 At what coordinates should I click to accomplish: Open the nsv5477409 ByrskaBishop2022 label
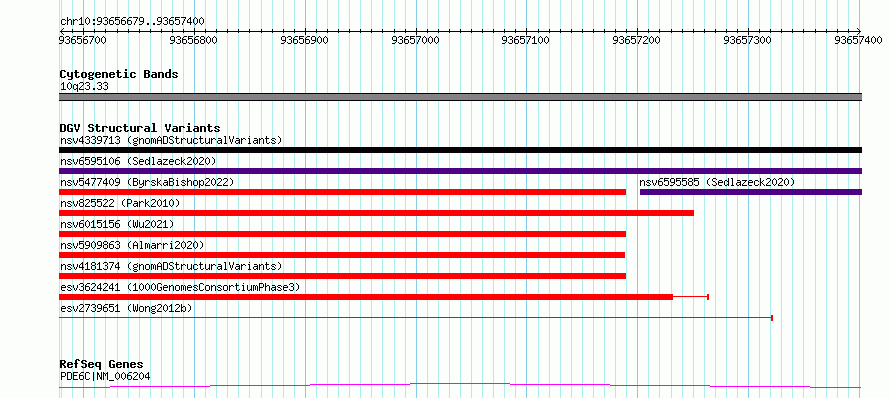147,182
